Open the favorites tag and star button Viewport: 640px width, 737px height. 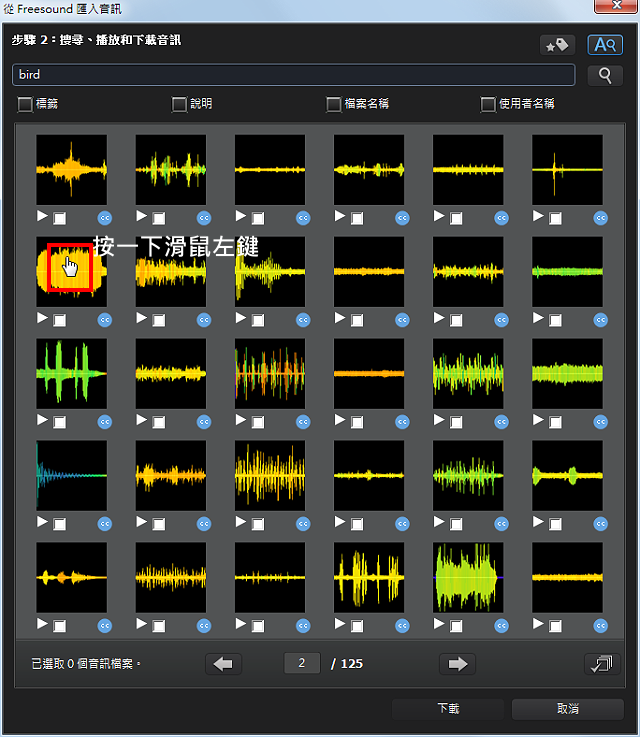click(x=557, y=45)
